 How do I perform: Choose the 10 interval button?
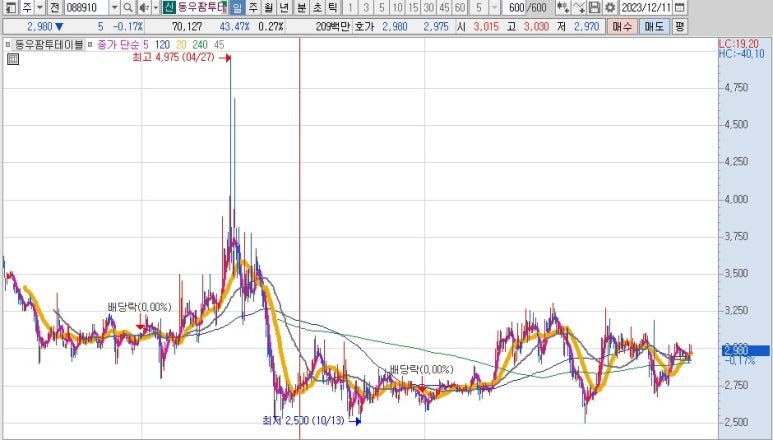click(397, 7)
